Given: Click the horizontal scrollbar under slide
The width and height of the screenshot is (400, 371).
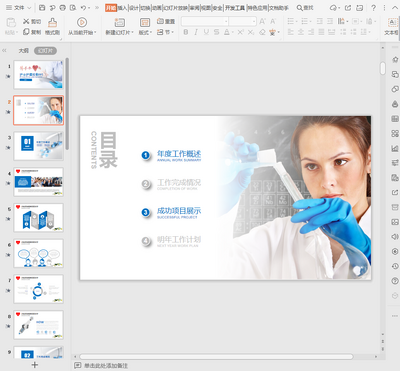Looking at the screenshot, I should [x=216, y=357].
